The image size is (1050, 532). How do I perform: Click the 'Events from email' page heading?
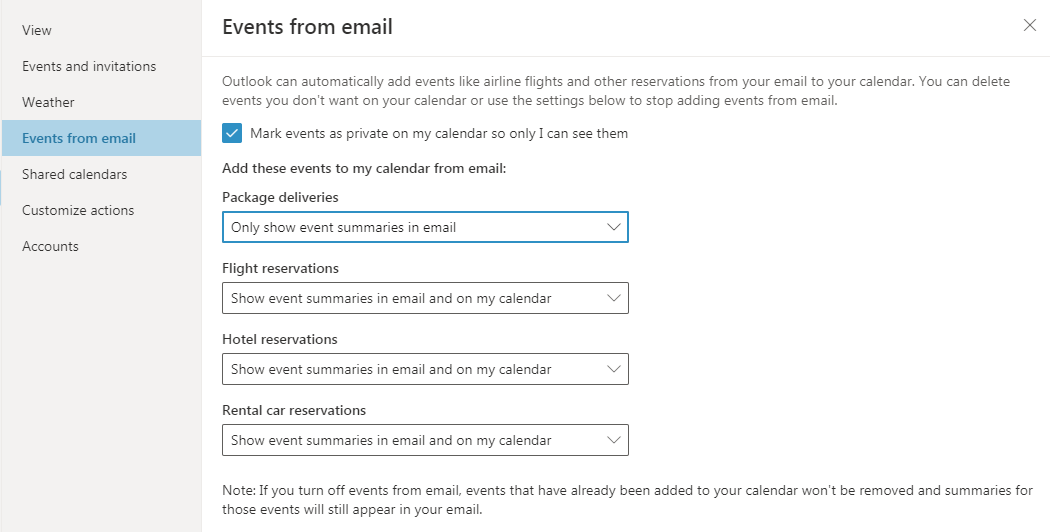click(307, 27)
